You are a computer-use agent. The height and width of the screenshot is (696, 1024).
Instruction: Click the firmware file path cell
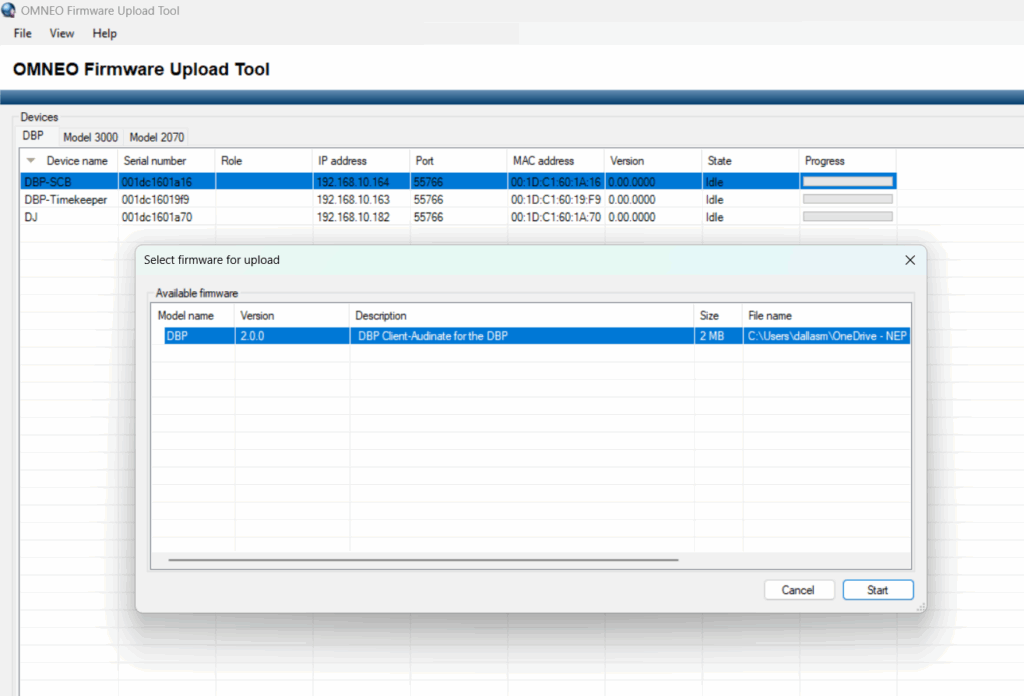827,336
